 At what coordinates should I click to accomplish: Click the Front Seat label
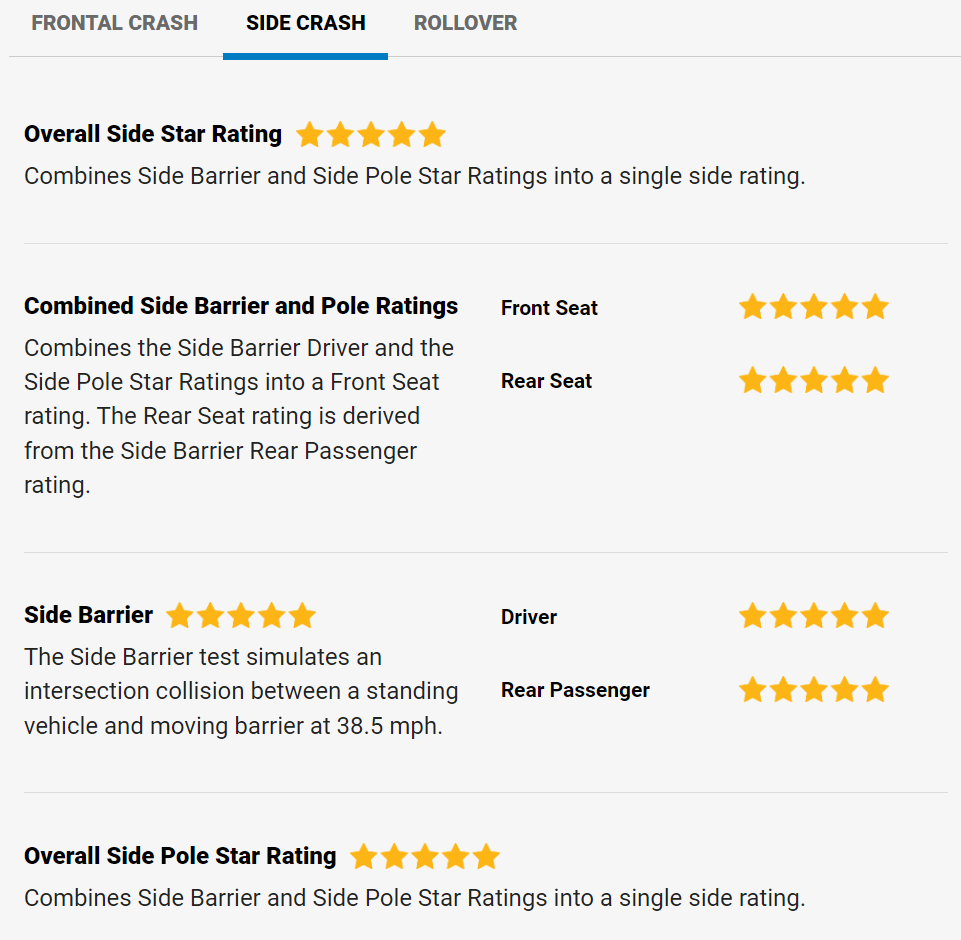click(x=549, y=308)
